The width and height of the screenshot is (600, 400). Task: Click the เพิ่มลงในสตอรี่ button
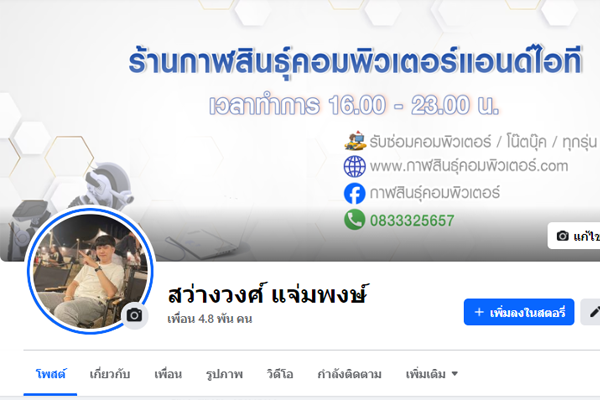click(519, 312)
